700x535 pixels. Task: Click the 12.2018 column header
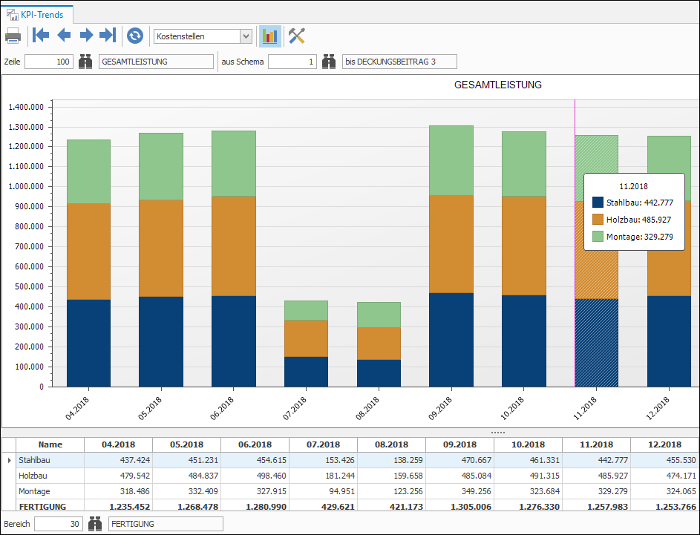pyautogui.click(x=665, y=444)
